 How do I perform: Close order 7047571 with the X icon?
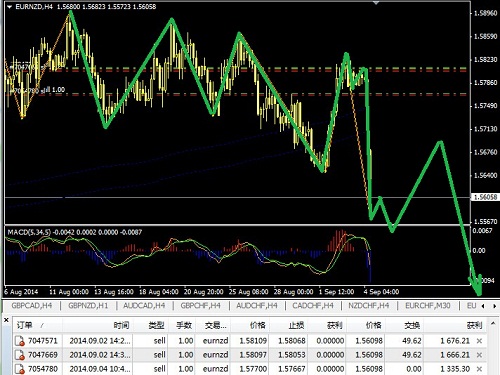click(479, 341)
